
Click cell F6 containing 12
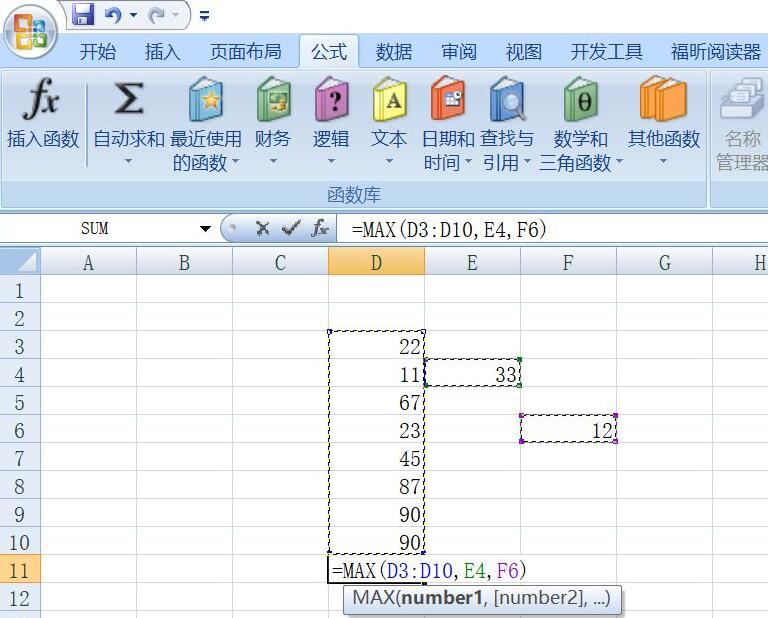click(x=568, y=430)
